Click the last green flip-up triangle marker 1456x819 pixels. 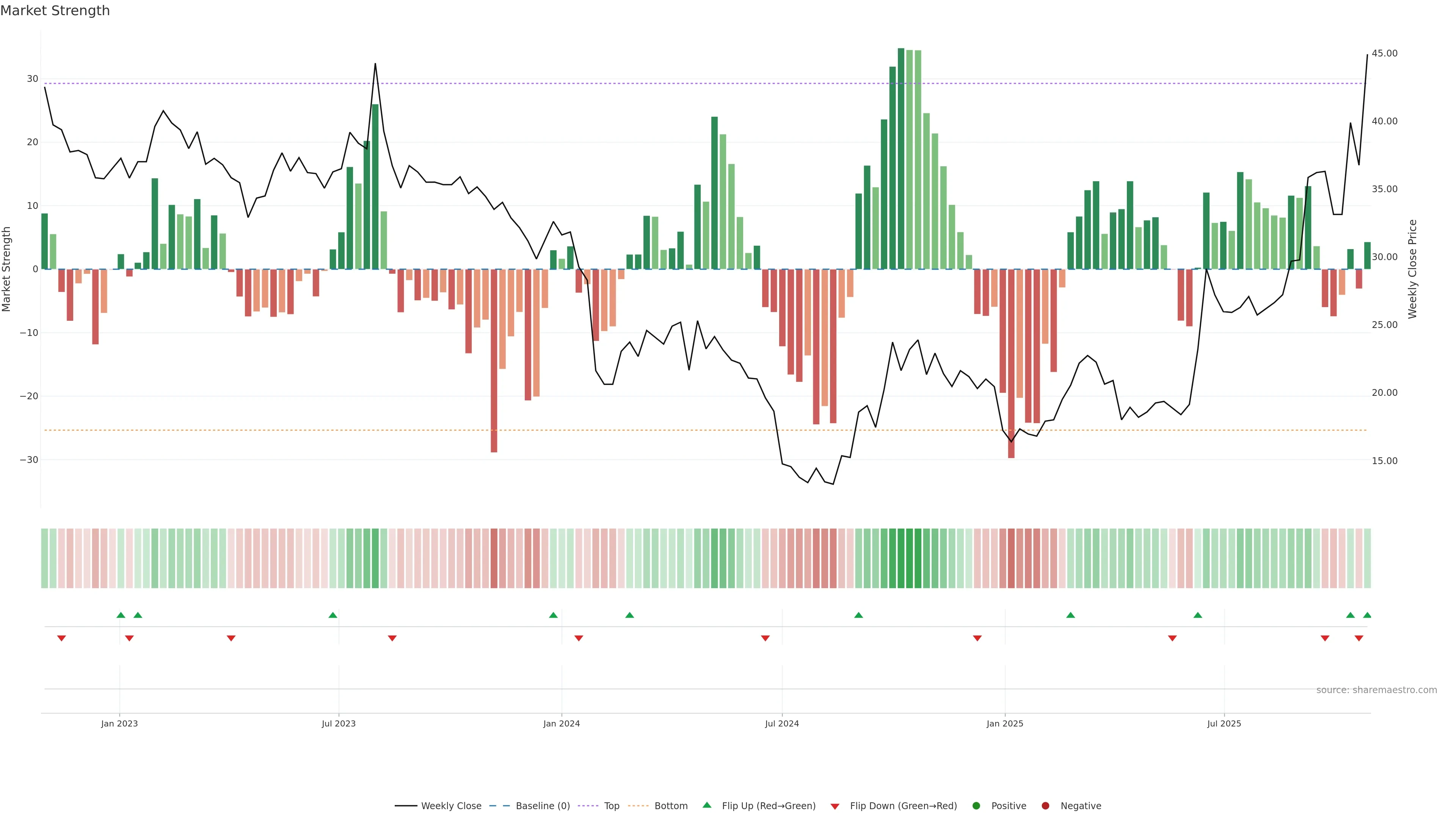pyautogui.click(x=1367, y=615)
